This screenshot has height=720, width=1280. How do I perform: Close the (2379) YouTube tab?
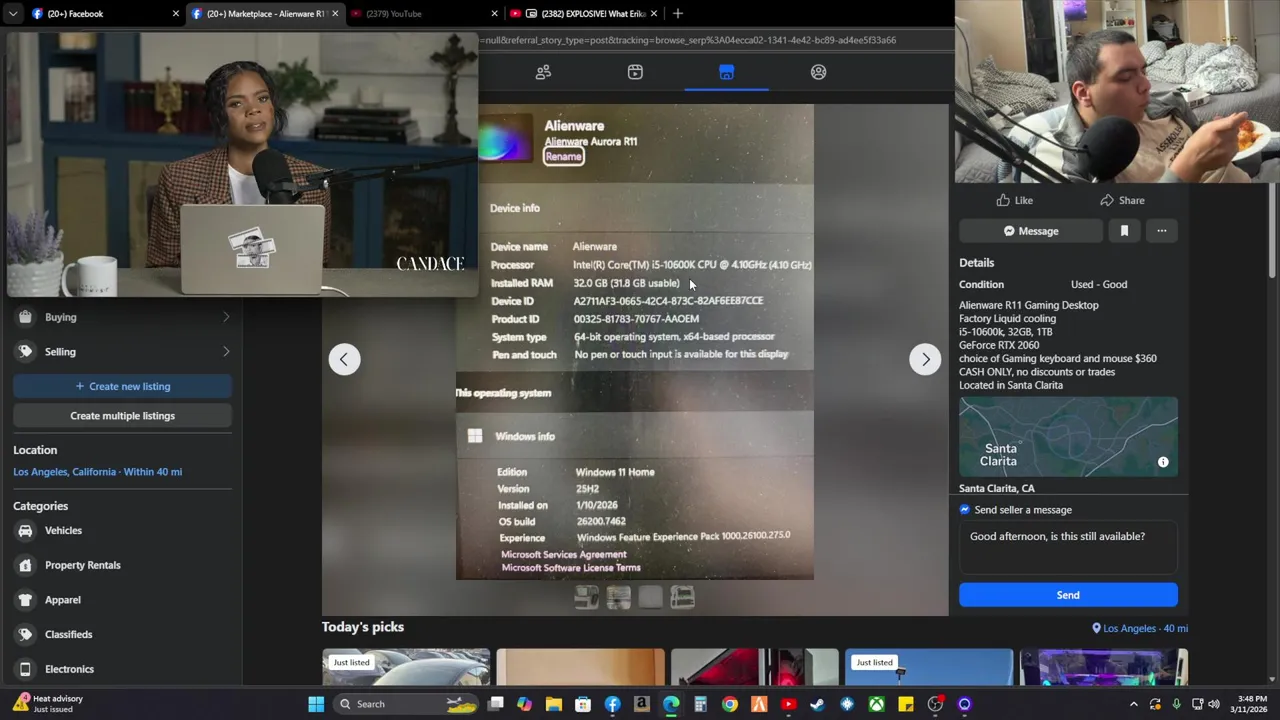(494, 14)
